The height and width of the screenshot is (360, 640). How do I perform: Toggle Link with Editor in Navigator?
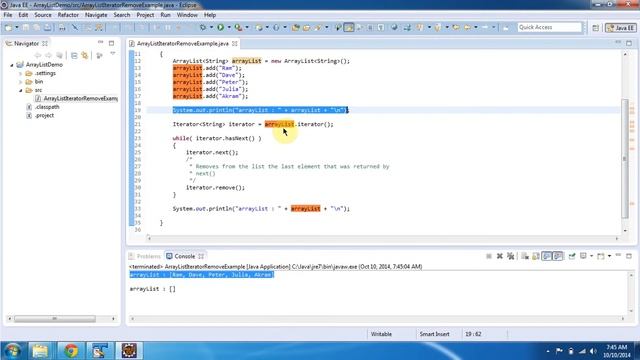85,56
